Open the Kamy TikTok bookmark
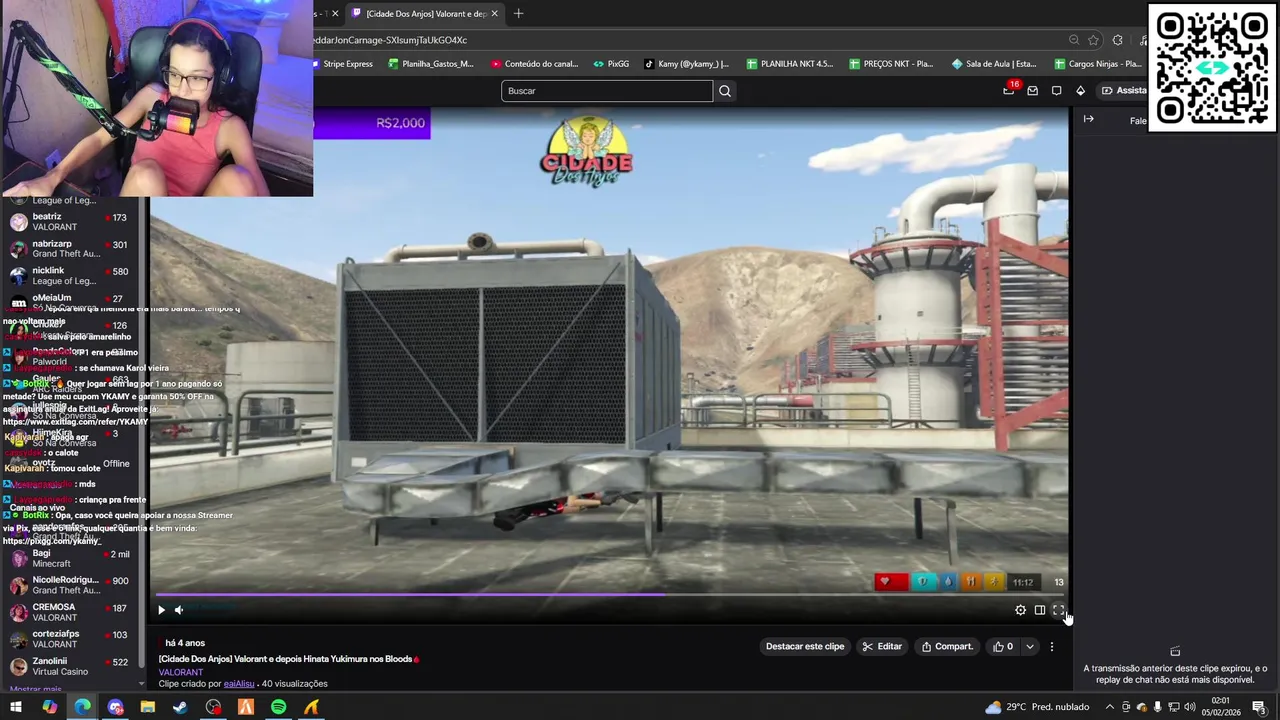Viewport: 1280px width, 720px height. 686,64
